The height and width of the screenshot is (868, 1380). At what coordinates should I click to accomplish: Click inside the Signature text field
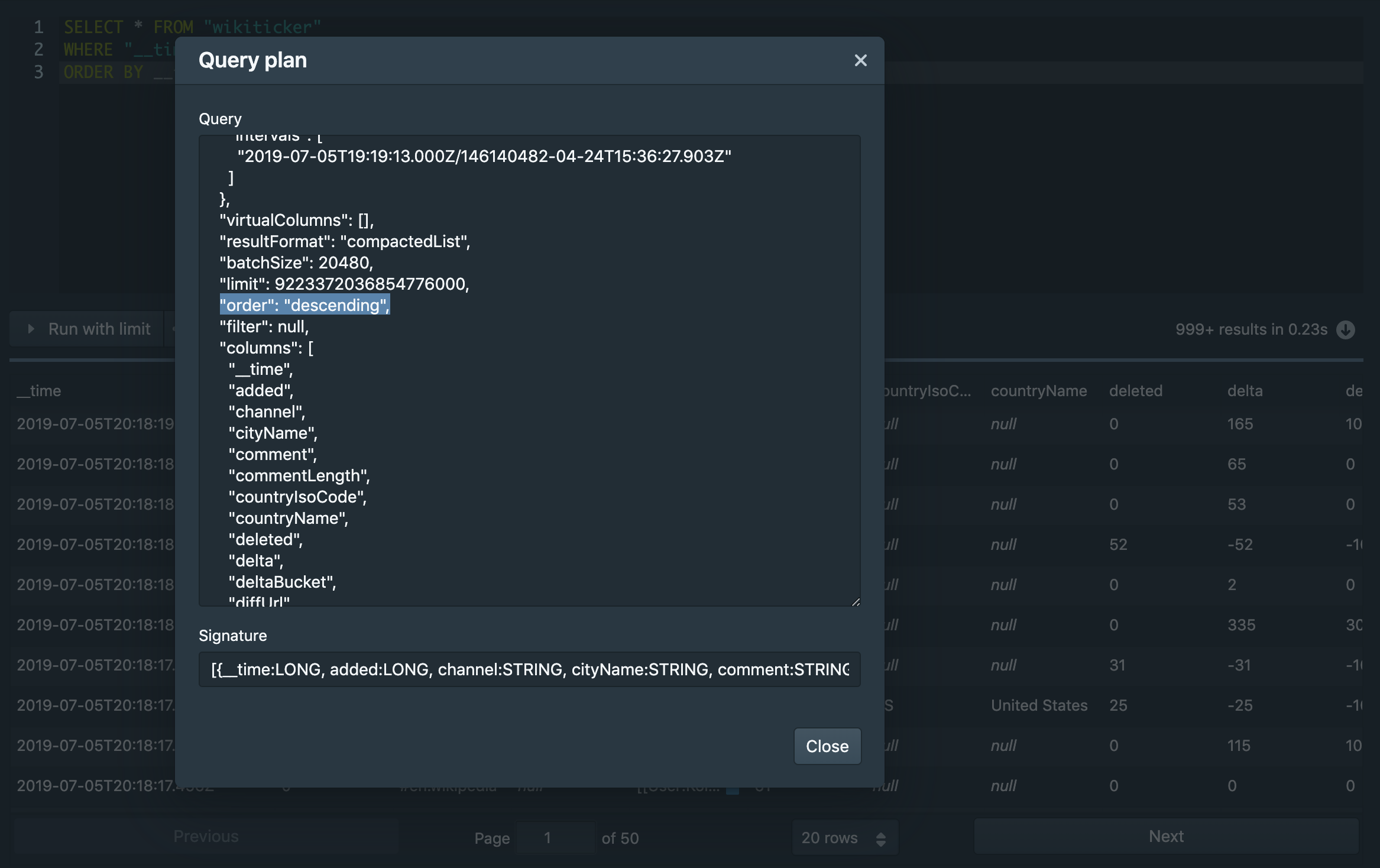(x=529, y=669)
